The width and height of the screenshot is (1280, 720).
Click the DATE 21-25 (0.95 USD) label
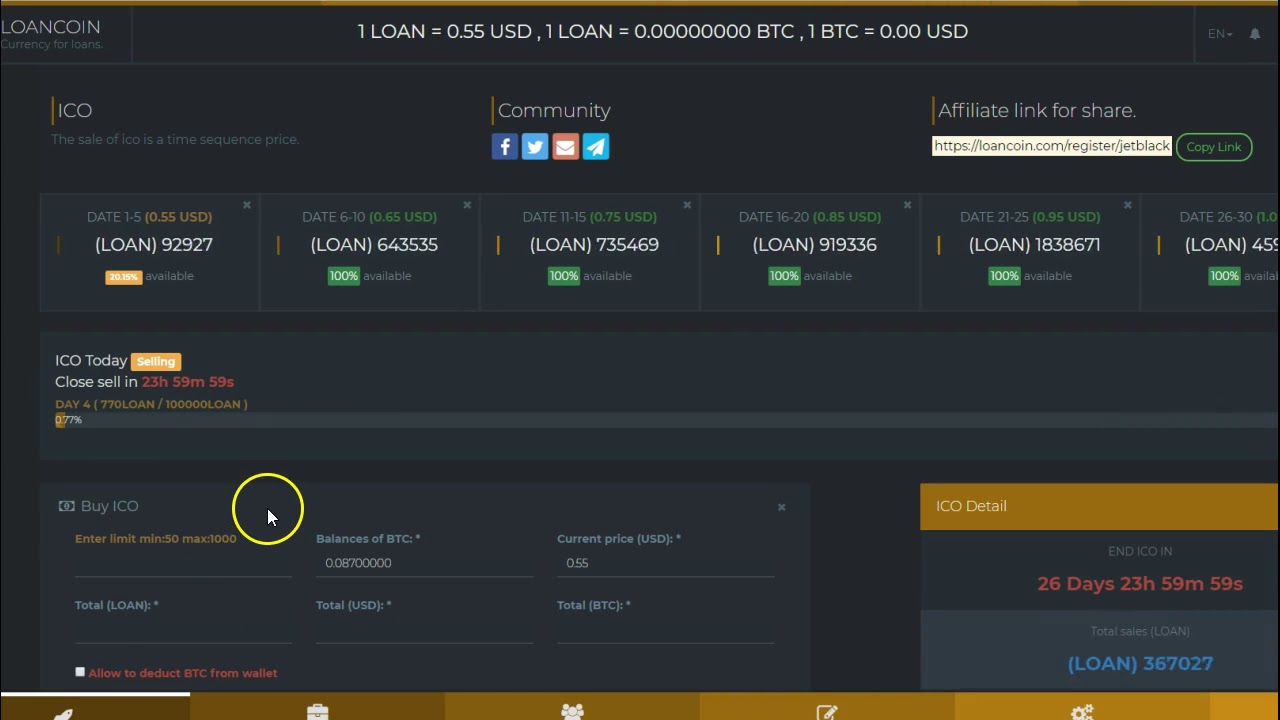(x=1030, y=217)
